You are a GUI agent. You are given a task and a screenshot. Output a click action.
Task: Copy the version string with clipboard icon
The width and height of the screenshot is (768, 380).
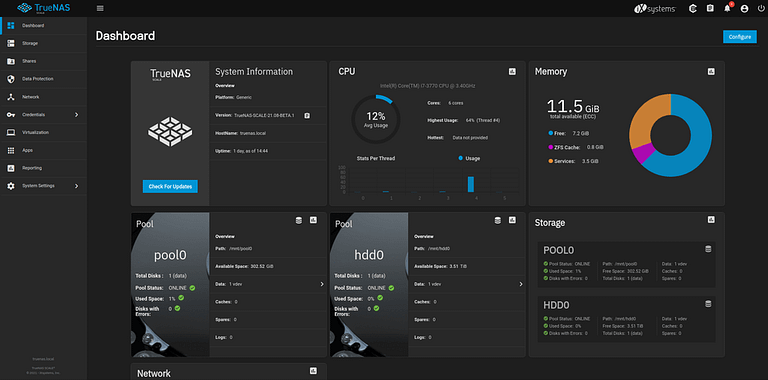coord(307,116)
